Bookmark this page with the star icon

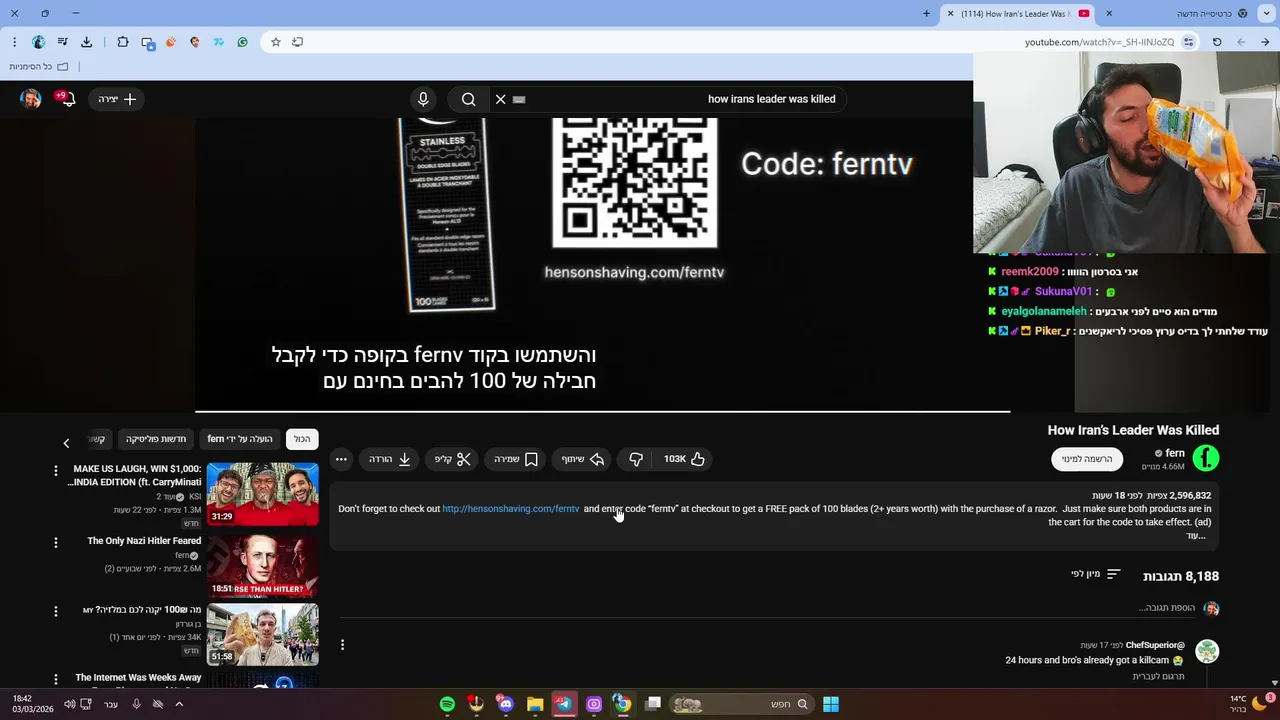[x=276, y=42]
